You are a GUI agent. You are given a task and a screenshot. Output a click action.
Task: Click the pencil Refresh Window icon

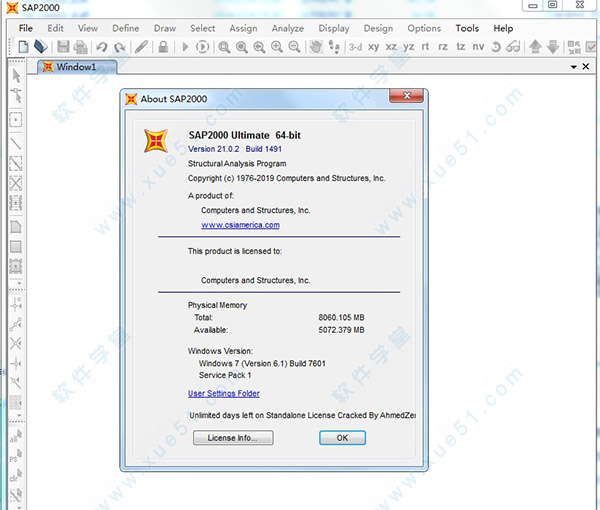pos(141,47)
